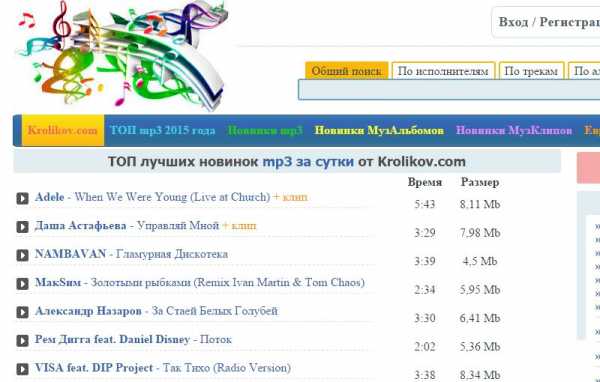Play Adele When We Were Young track
The image size is (600, 382).
(x=22, y=198)
